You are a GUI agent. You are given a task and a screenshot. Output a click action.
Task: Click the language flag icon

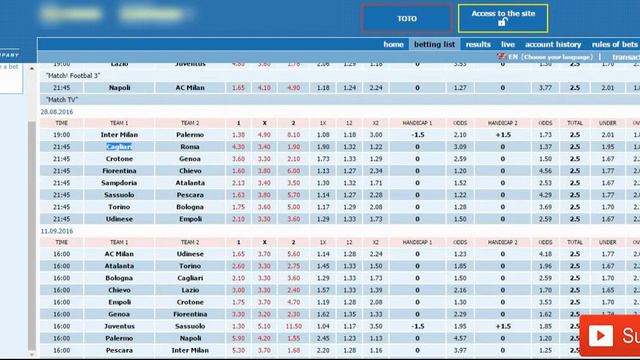502,57
